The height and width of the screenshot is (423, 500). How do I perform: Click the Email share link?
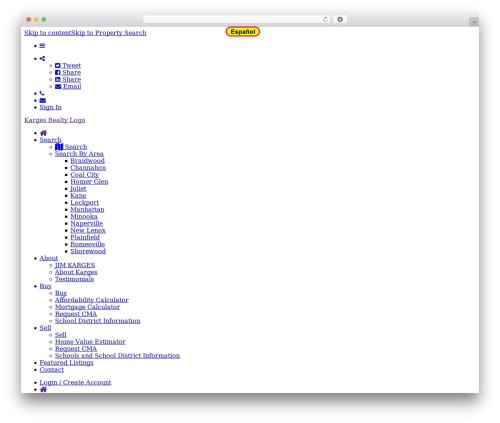[68, 87]
